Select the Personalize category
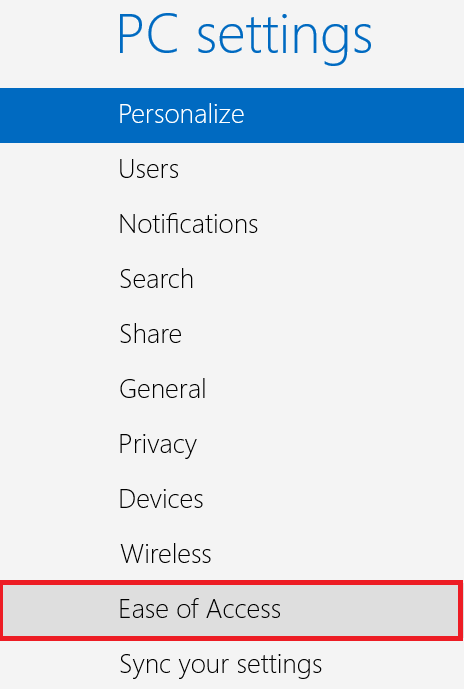 (232, 115)
